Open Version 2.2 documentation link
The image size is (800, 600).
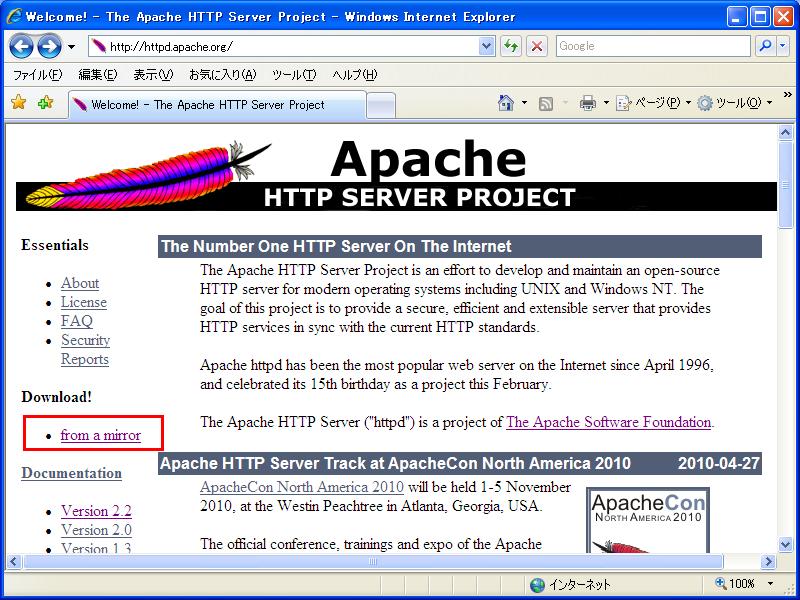96,511
